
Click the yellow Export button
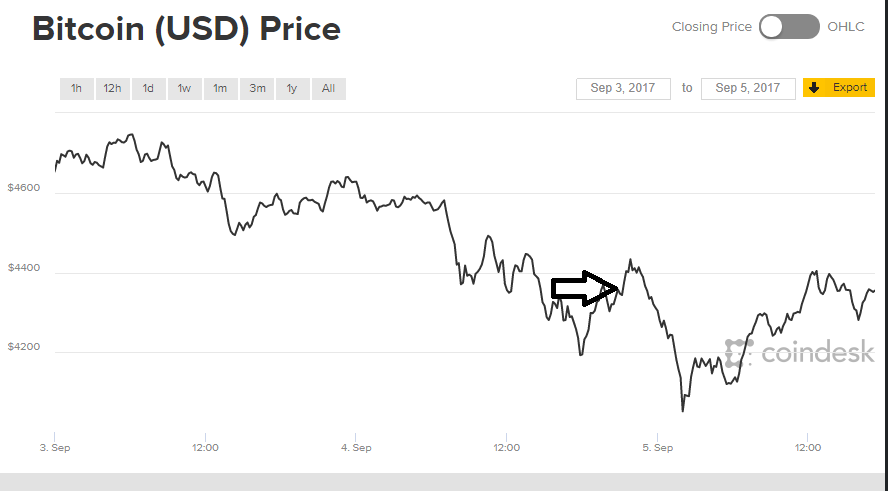point(839,88)
